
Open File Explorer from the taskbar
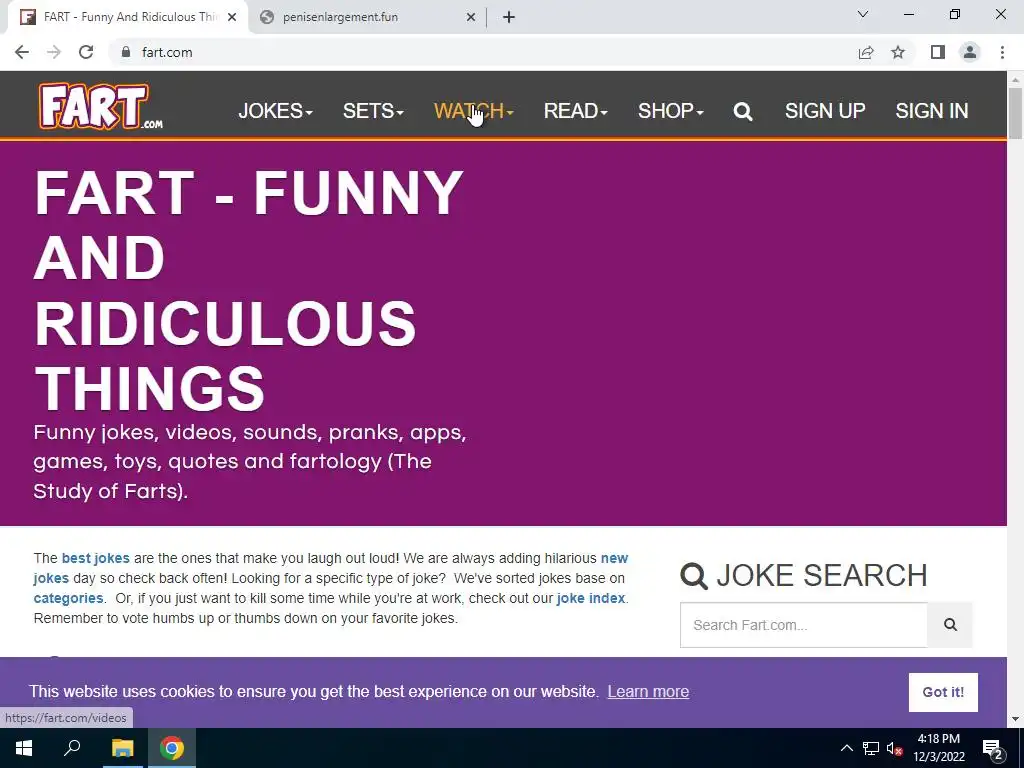click(x=122, y=748)
